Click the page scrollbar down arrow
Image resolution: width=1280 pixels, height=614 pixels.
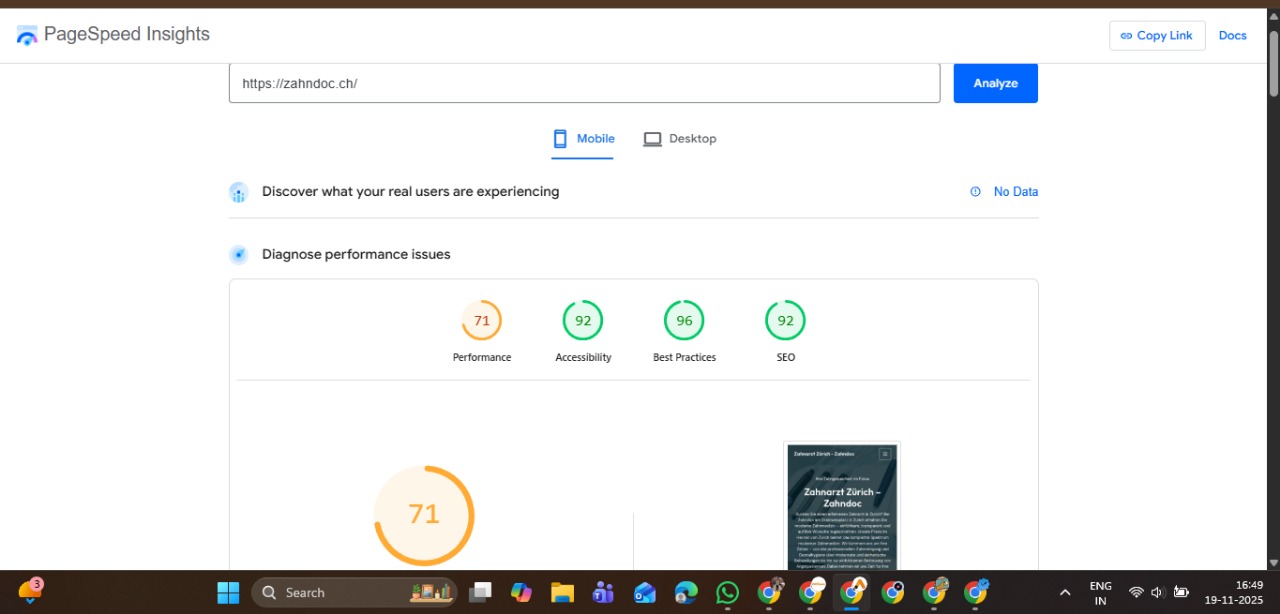tap(1273, 562)
